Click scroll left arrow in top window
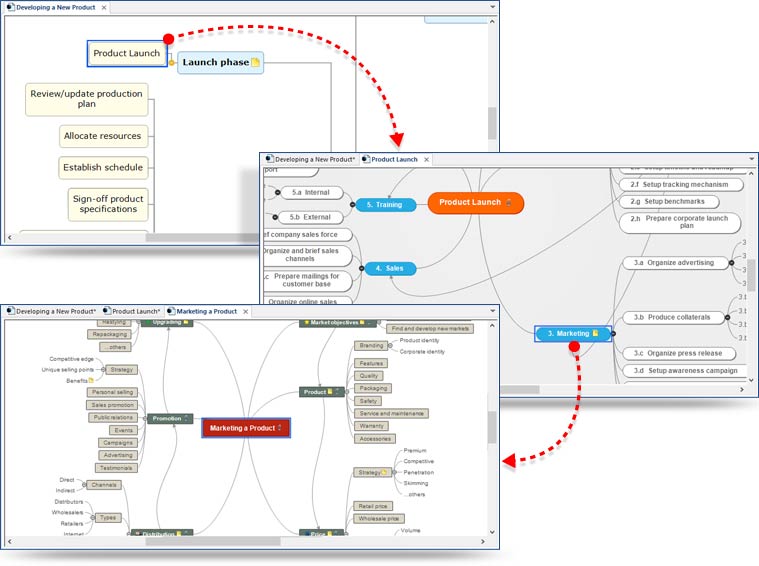 10,237
